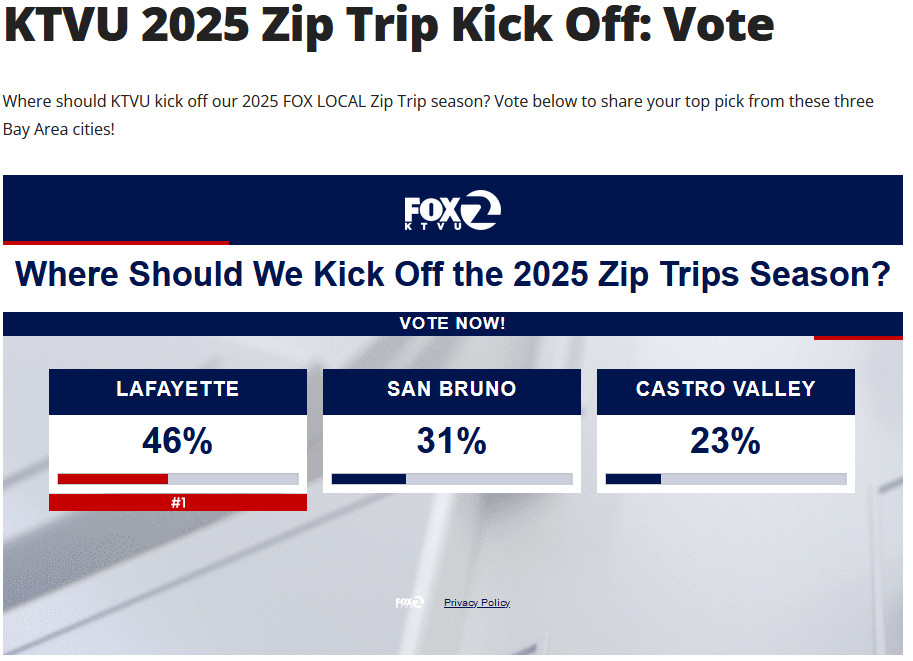Choose the Castro Valley option header
913x661 pixels.
pos(726,390)
